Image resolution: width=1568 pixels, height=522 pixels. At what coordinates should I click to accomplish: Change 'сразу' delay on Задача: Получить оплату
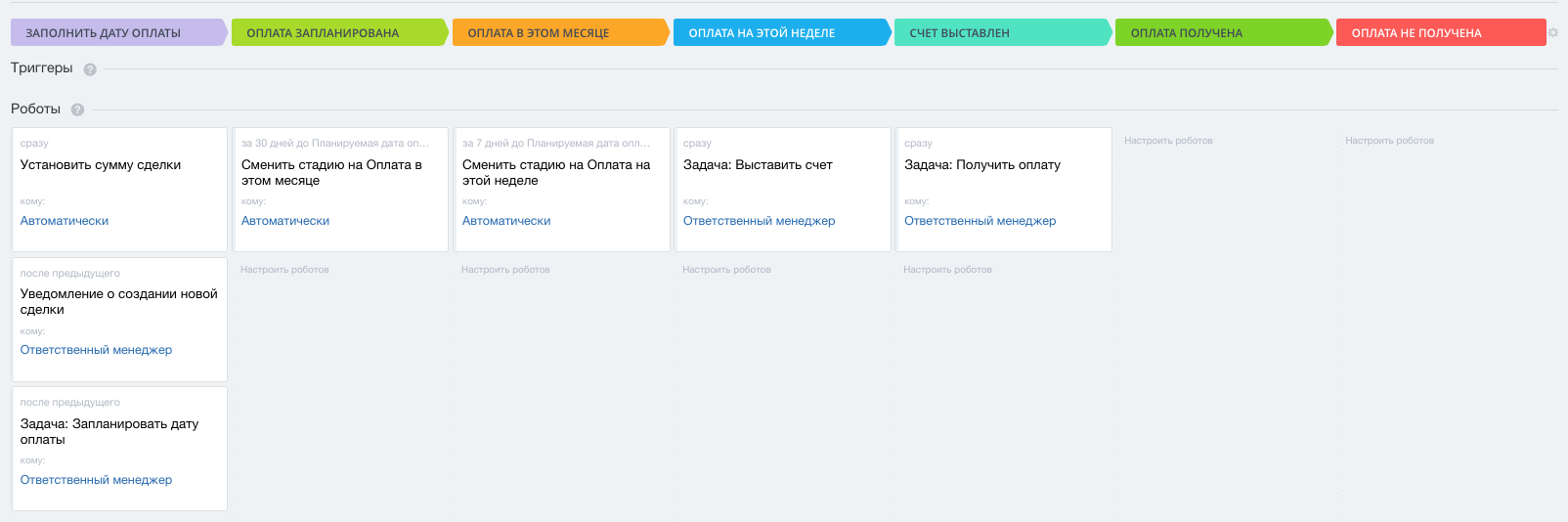918,144
